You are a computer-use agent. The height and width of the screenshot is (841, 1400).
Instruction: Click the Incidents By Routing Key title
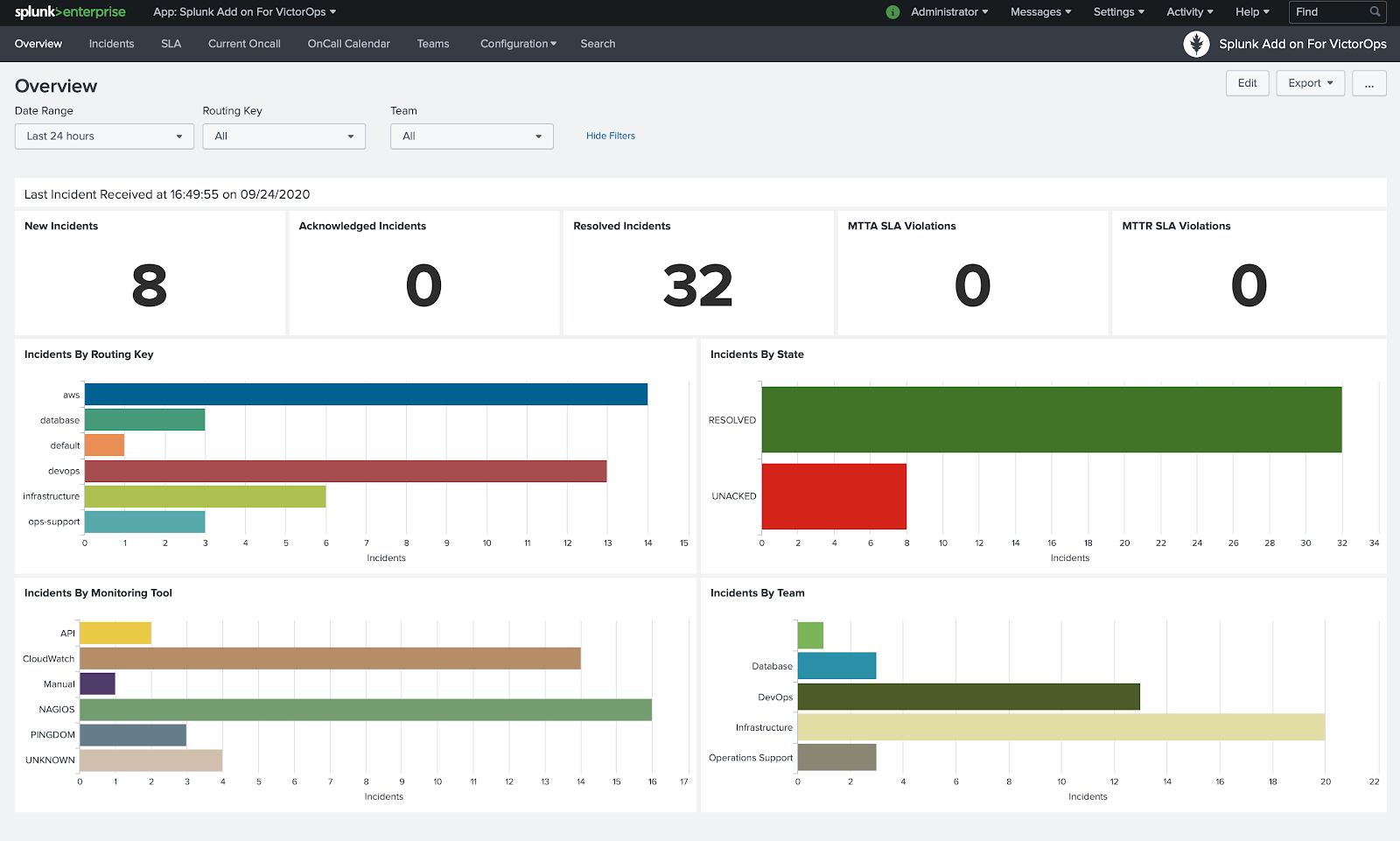(x=88, y=354)
